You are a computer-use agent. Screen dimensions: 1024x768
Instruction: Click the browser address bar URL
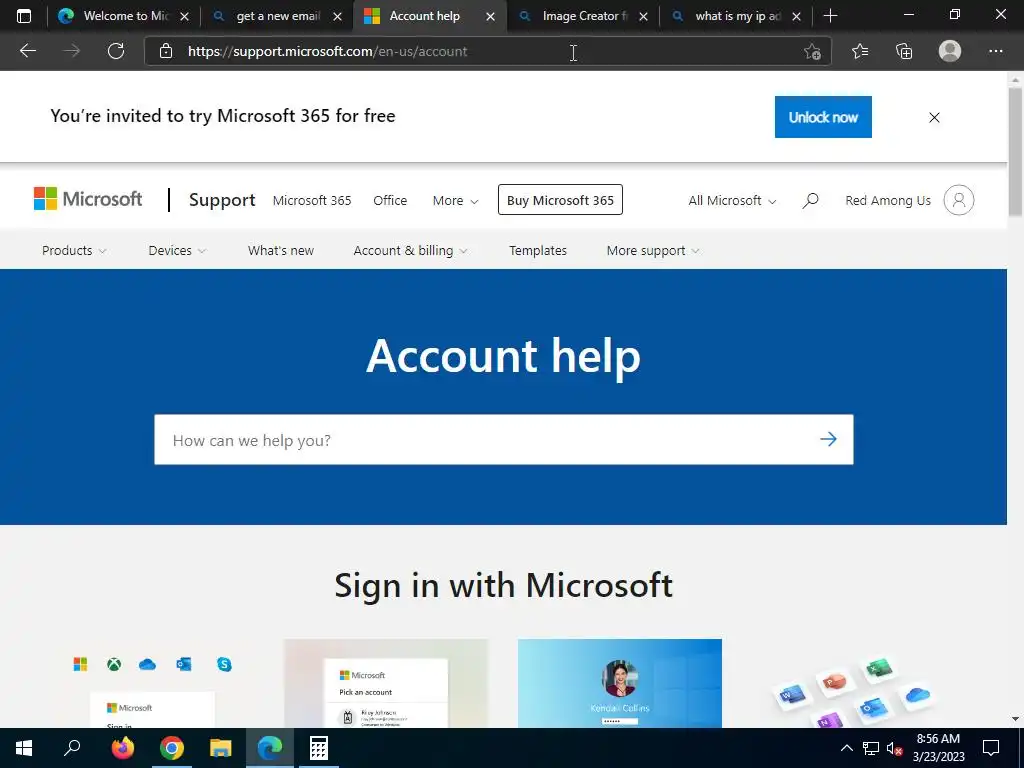(328, 51)
